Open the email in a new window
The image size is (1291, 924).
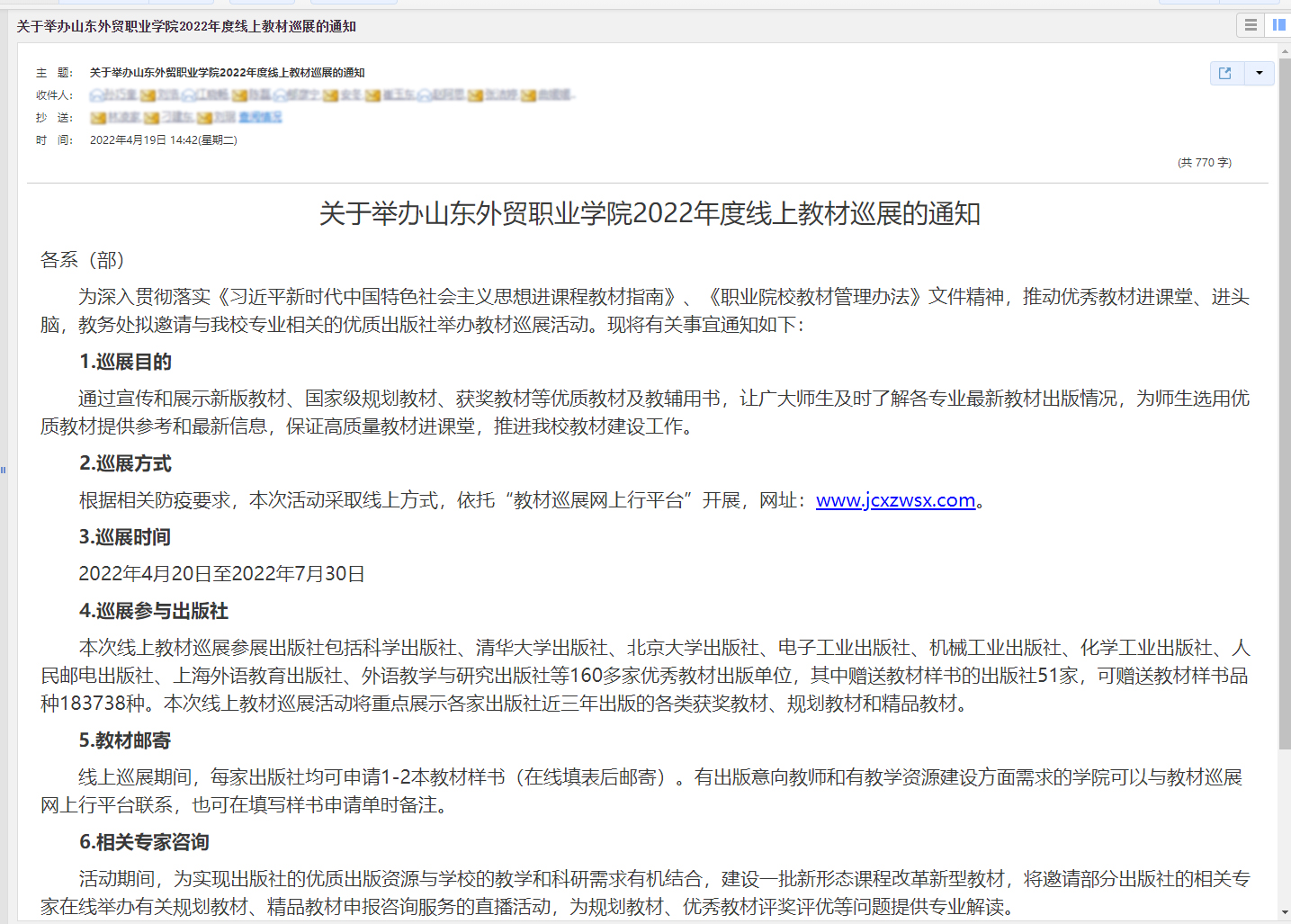[1225, 73]
